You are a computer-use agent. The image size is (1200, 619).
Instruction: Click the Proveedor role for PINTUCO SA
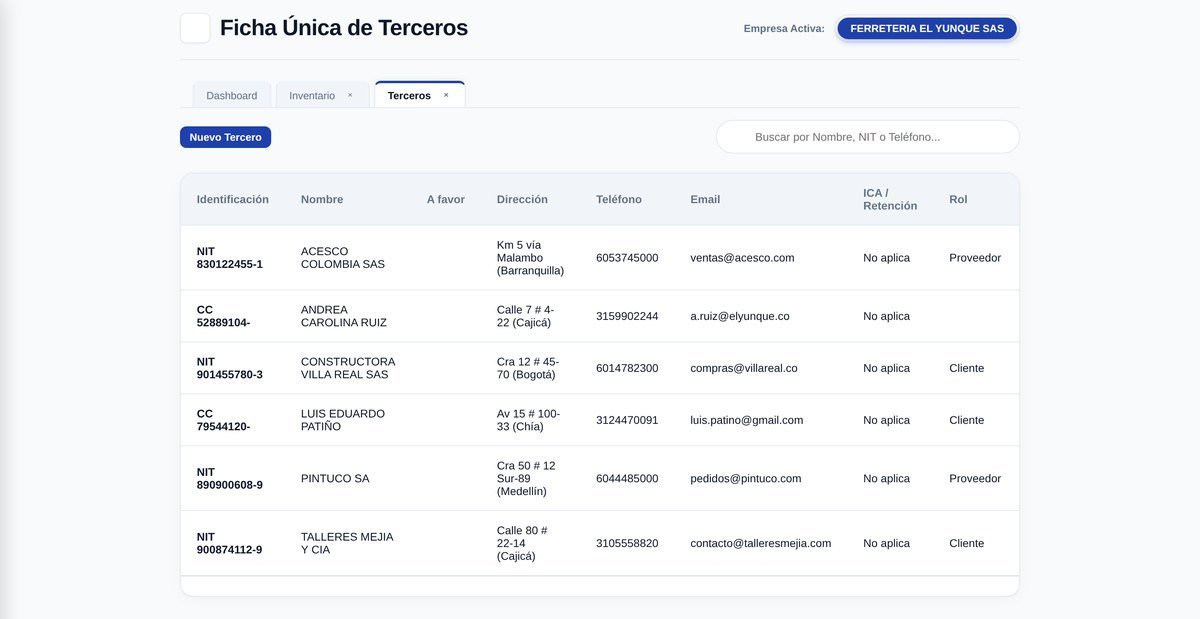point(975,478)
